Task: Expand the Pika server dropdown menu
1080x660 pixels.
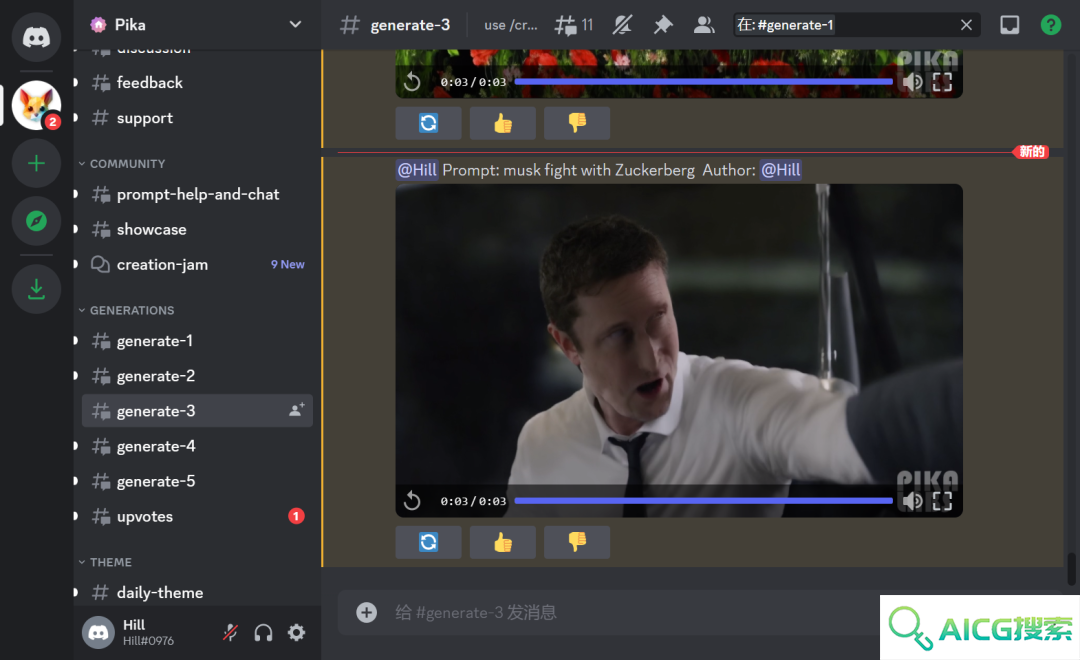Action: tap(295, 25)
